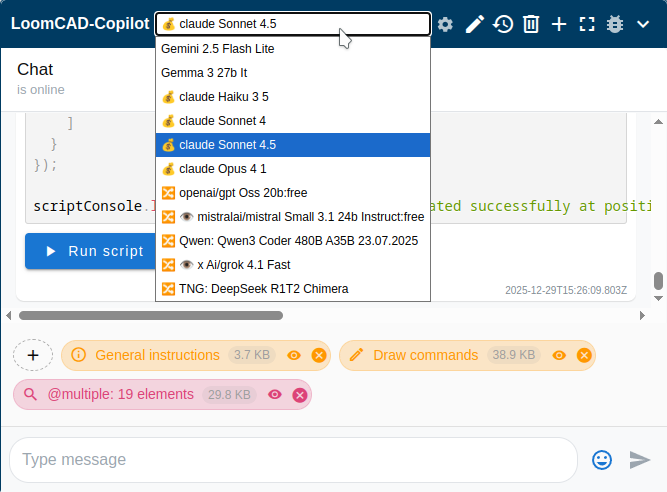Select TNG: DeepSeek R1T2 Chimera
Image resolution: width=667 pixels, height=492 pixels.
coord(293,289)
